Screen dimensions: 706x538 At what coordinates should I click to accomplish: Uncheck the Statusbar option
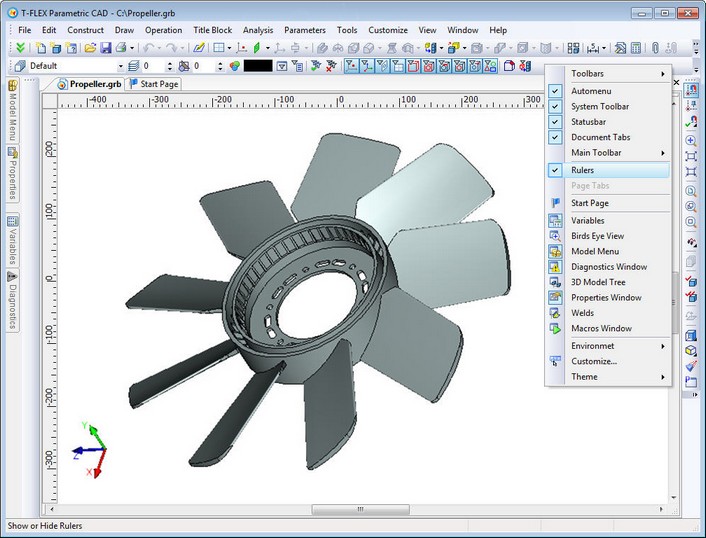point(588,122)
